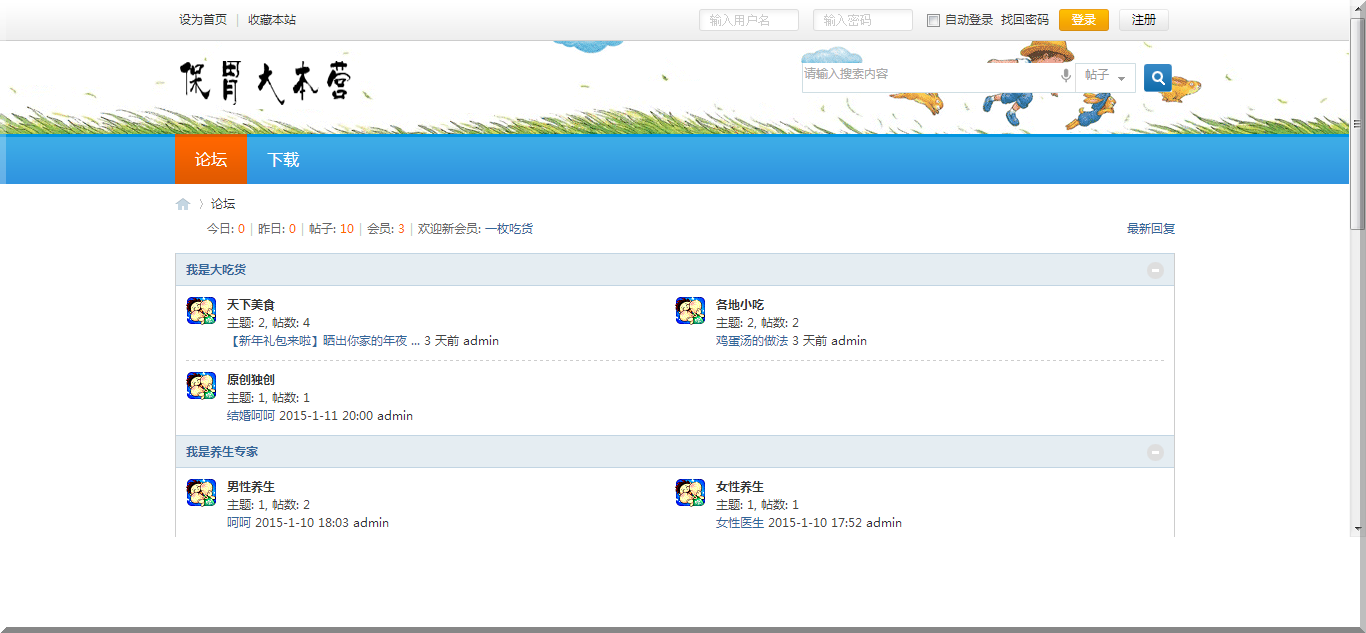
Task: Click the 注册 register button
Action: coord(1143,20)
